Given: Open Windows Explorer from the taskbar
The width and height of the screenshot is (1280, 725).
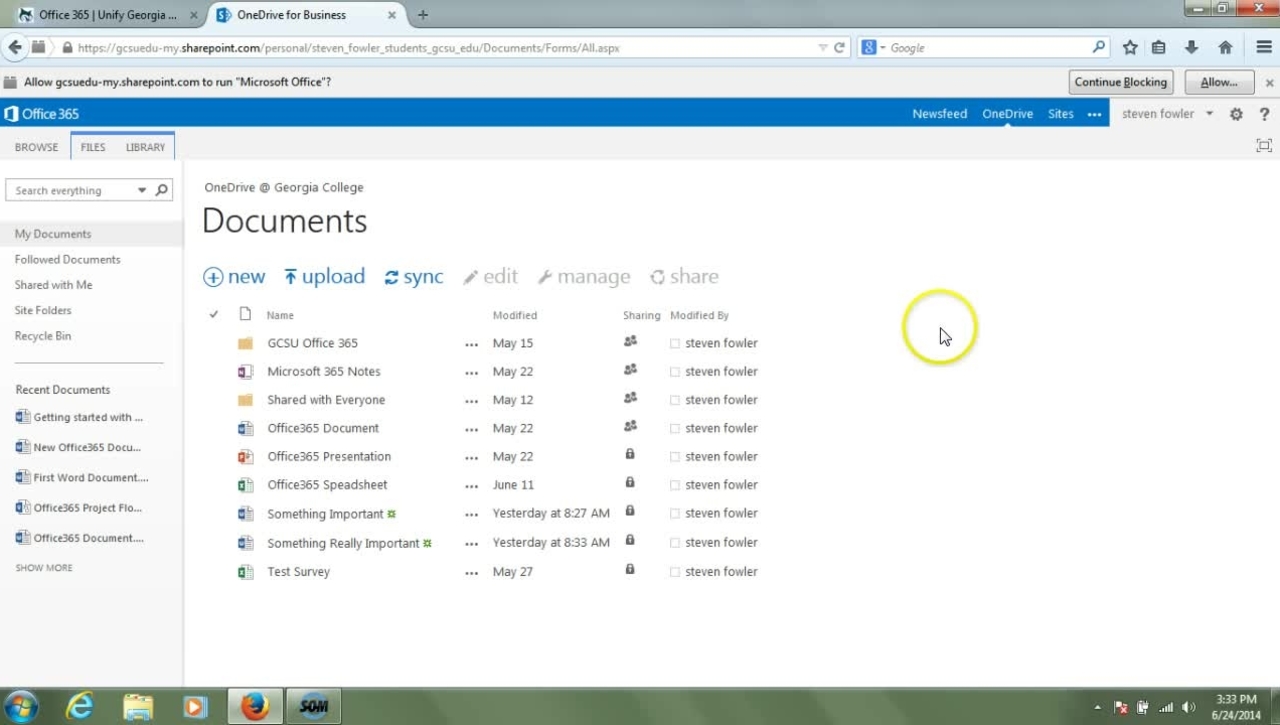Looking at the screenshot, I should point(137,707).
